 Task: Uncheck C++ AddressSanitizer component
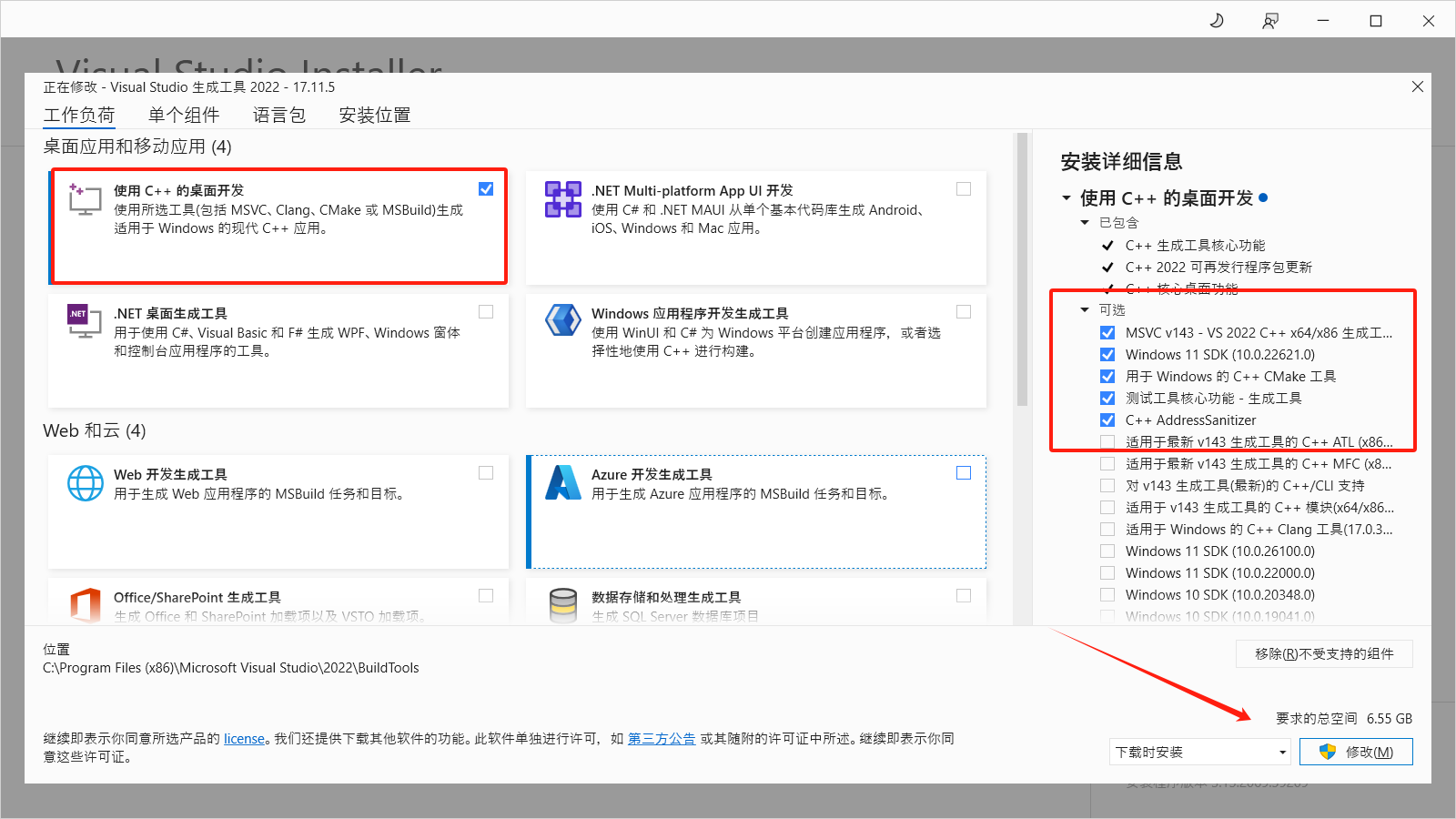click(x=1107, y=420)
